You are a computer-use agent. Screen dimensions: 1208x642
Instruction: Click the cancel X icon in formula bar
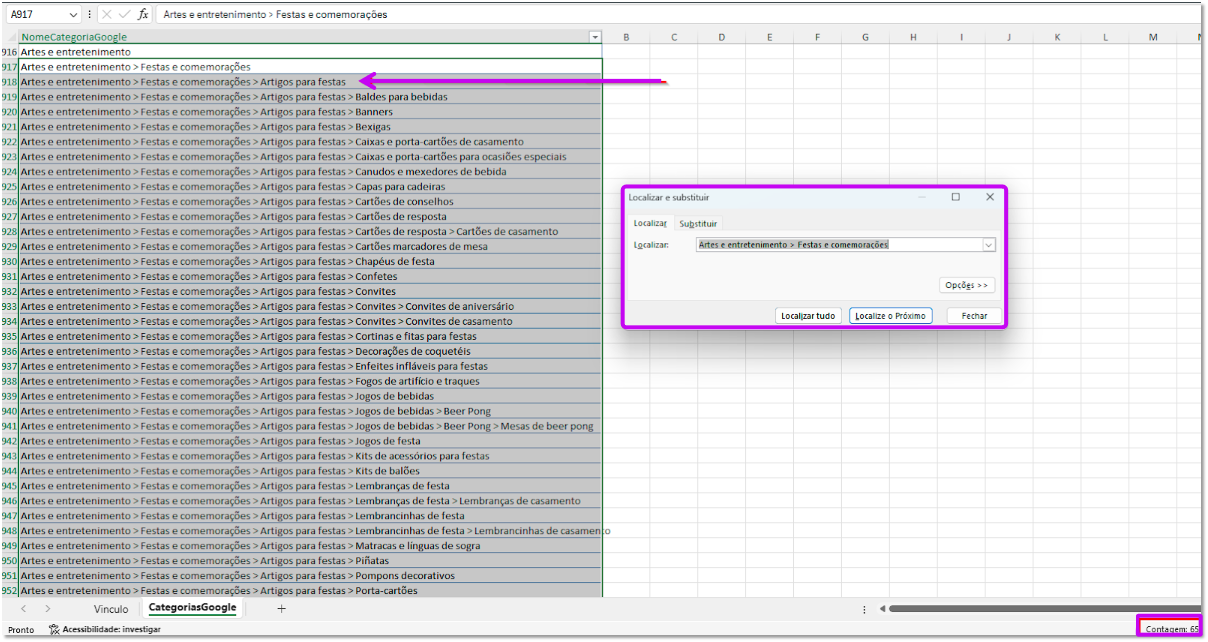pyautogui.click(x=107, y=15)
